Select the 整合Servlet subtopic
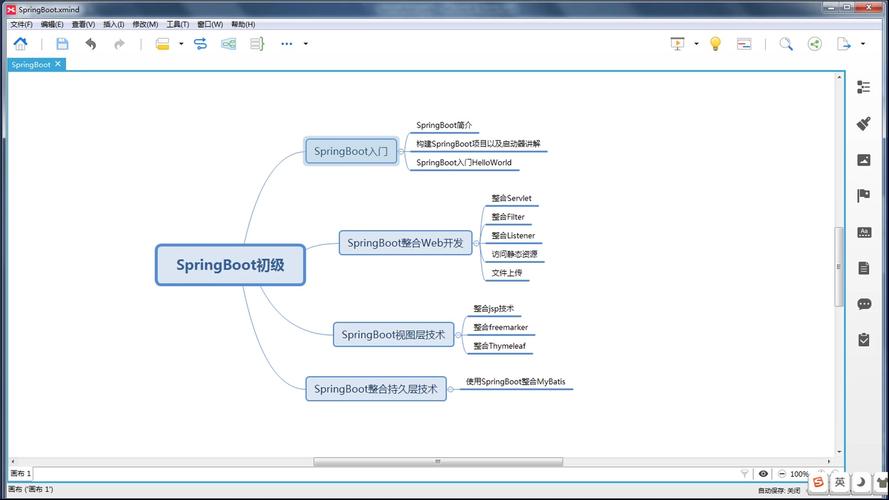The width and height of the screenshot is (889, 500). [x=511, y=198]
